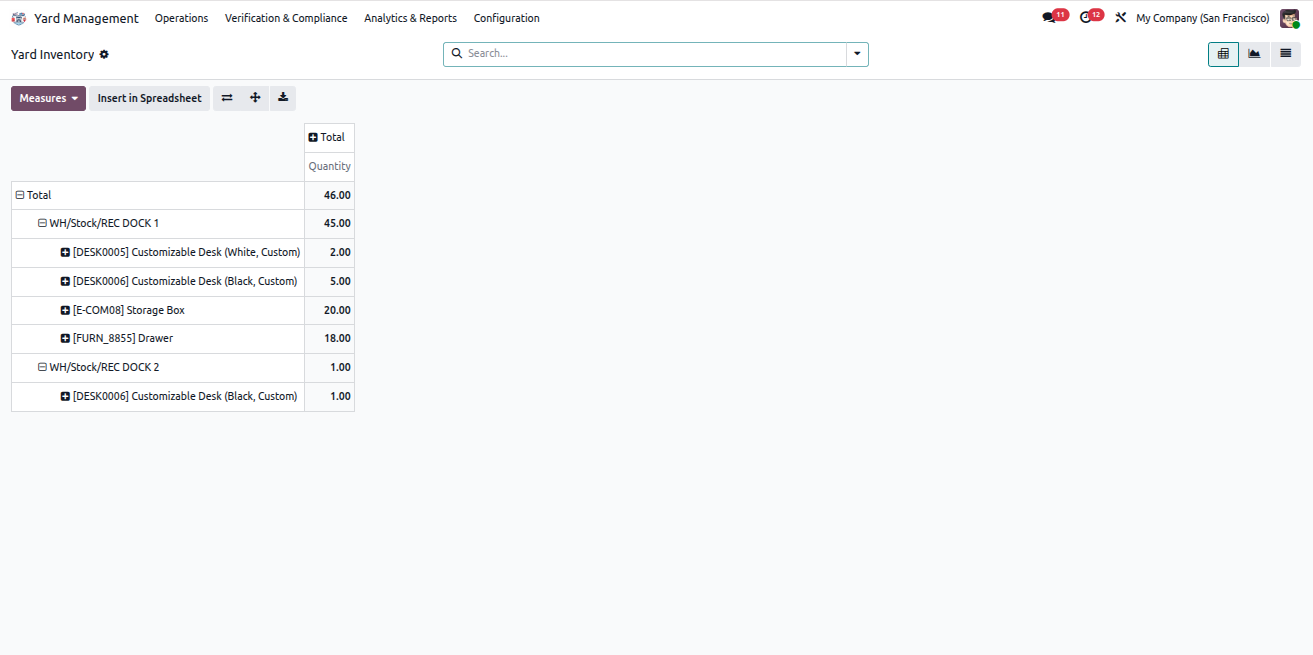Click the Insert in Spreadsheet button
This screenshot has width=1313, height=655.
point(149,98)
